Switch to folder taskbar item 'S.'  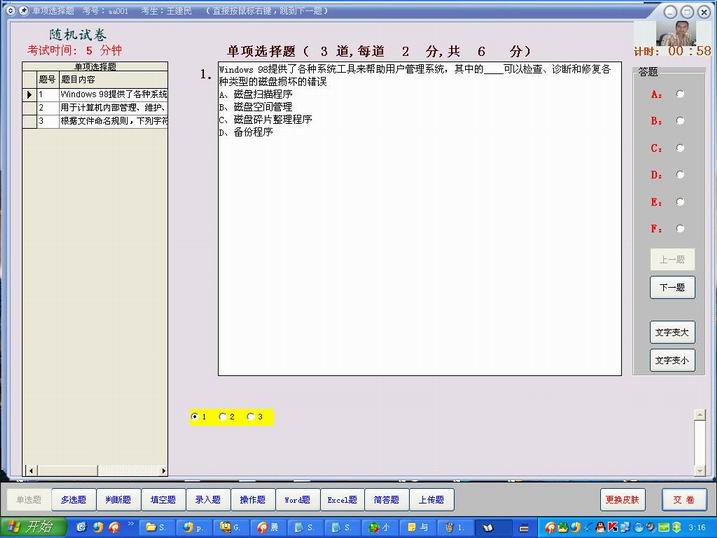click(157, 527)
